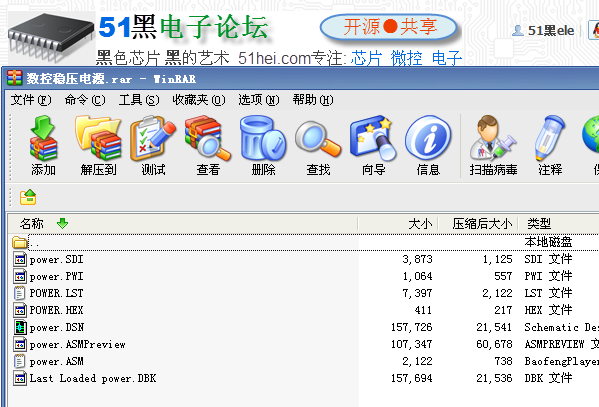Click the 删除 (Delete) trash bin icon
This screenshot has width=599, height=407.
(x=263, y=138)
